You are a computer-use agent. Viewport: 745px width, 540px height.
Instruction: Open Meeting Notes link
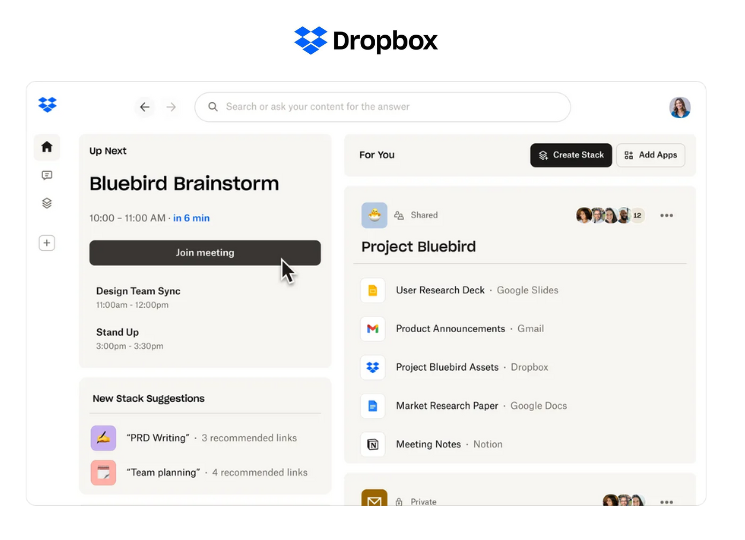(x=428, y=445)
